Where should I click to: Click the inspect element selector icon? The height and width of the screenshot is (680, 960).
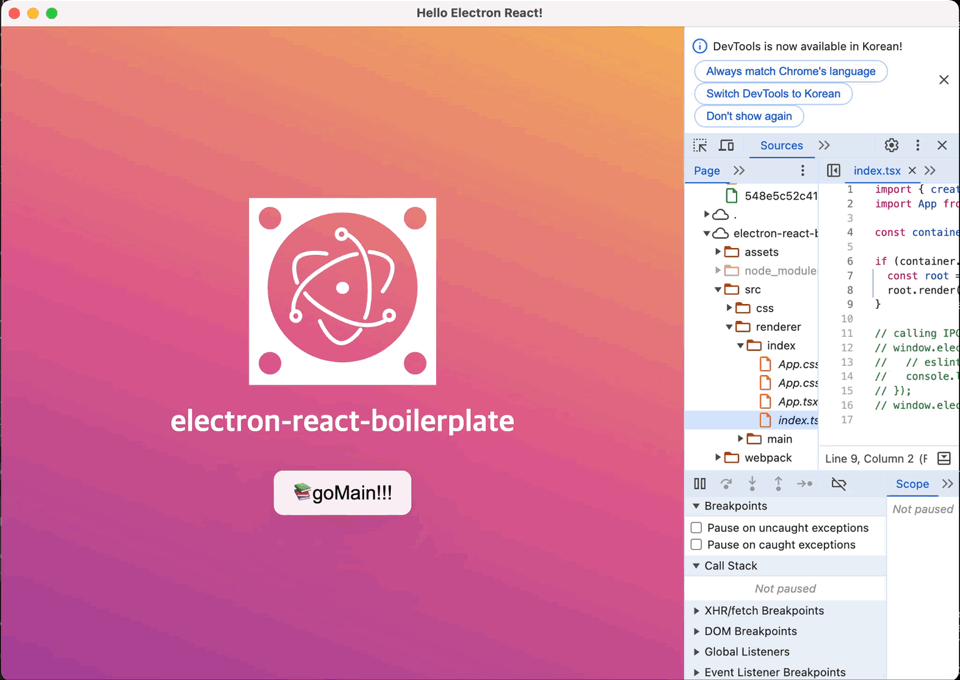pyautogui.click(x=700, y=145)
